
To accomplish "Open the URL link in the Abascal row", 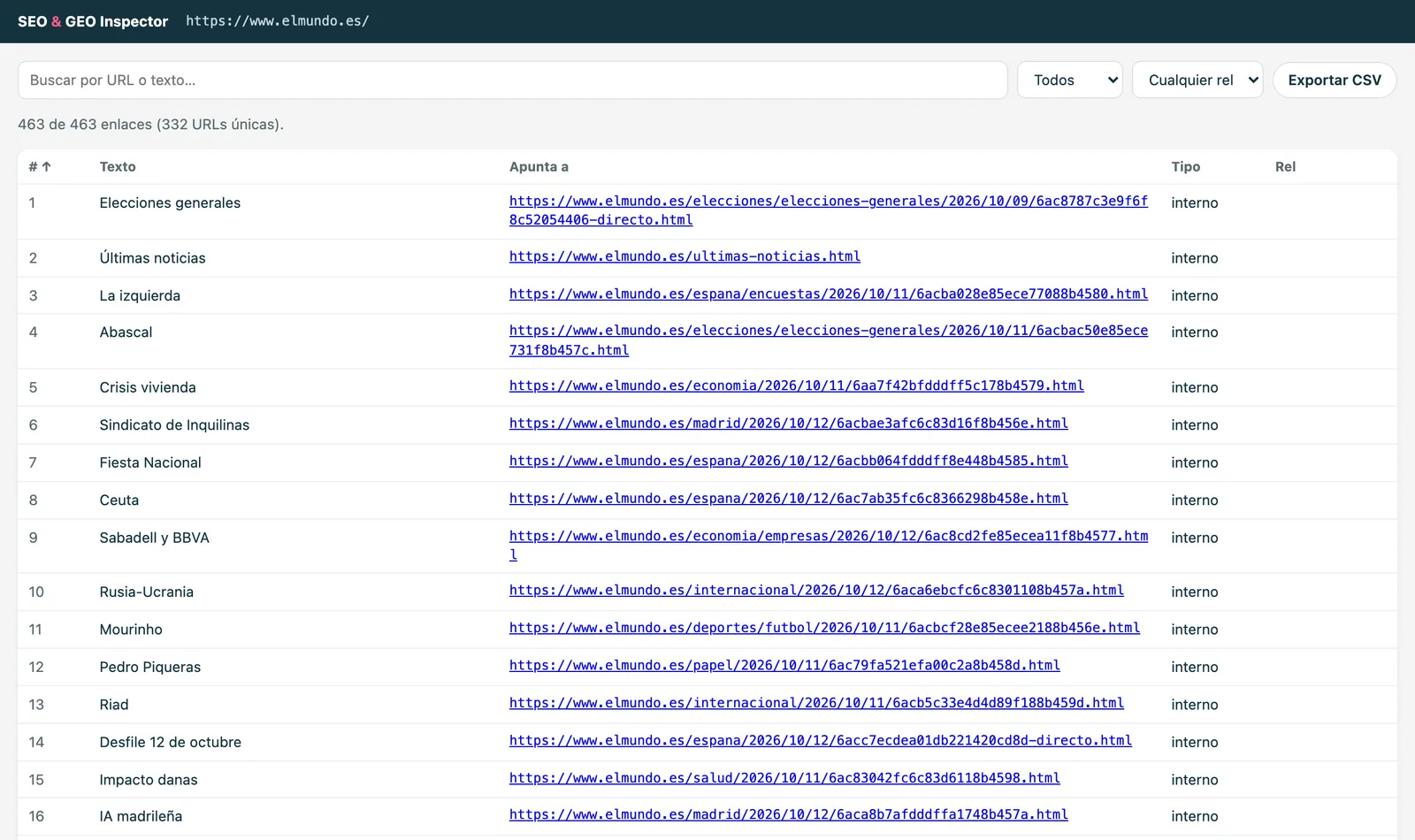I will [829, 340].
